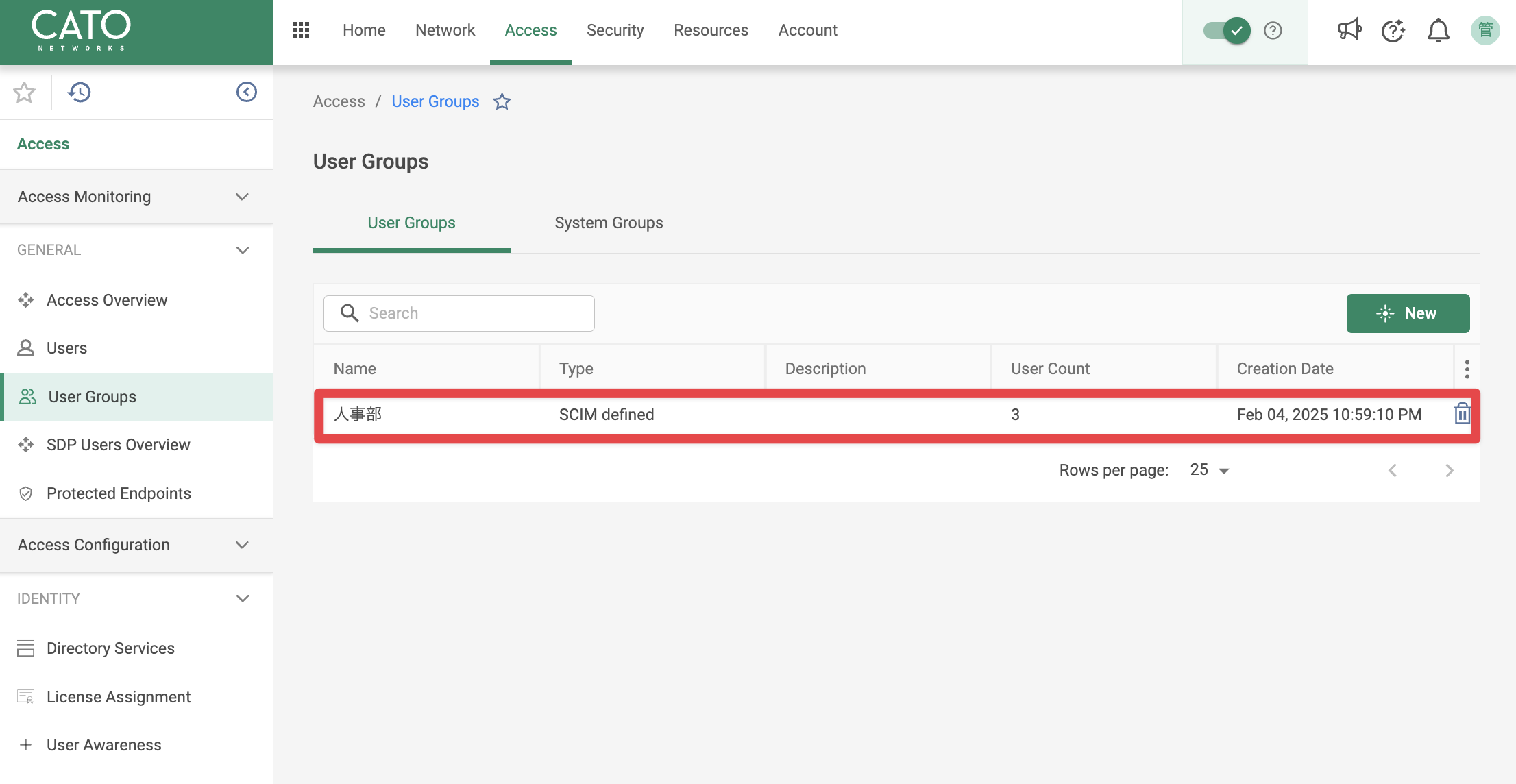
Task: Click the Search input field
Action: click(459, 313)
